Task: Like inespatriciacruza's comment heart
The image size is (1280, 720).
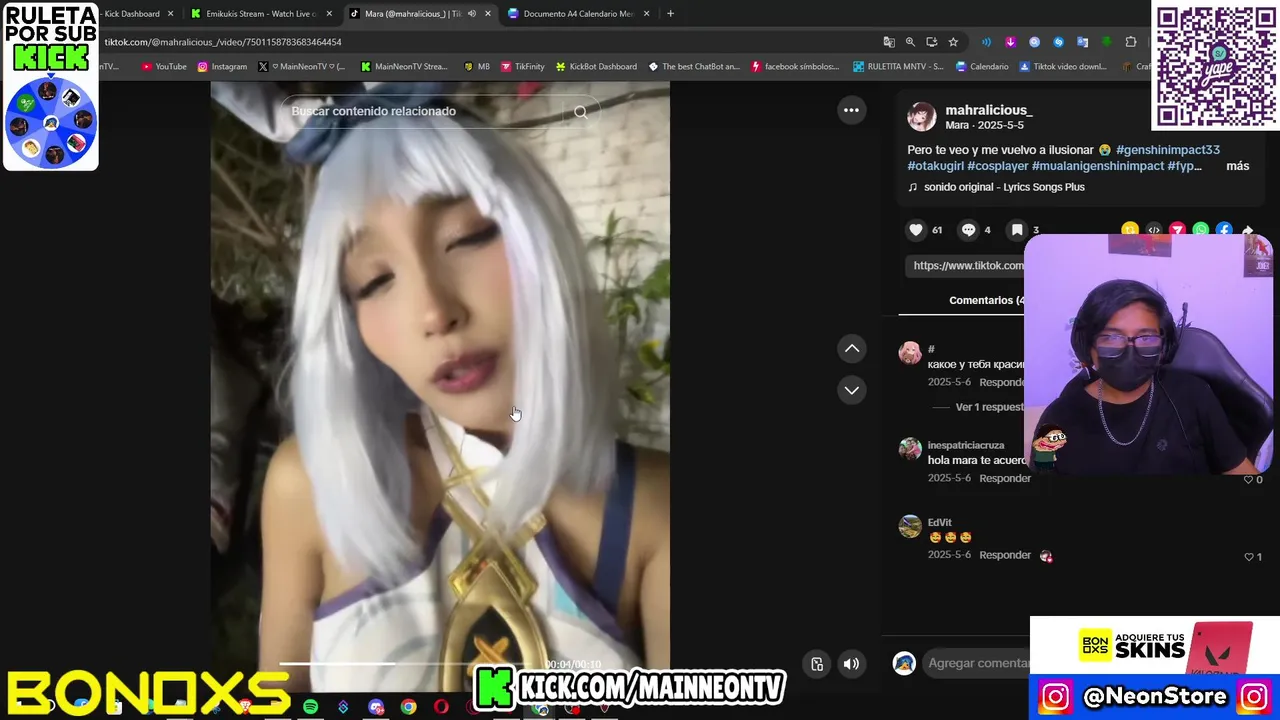Action: click(1249, 480)
